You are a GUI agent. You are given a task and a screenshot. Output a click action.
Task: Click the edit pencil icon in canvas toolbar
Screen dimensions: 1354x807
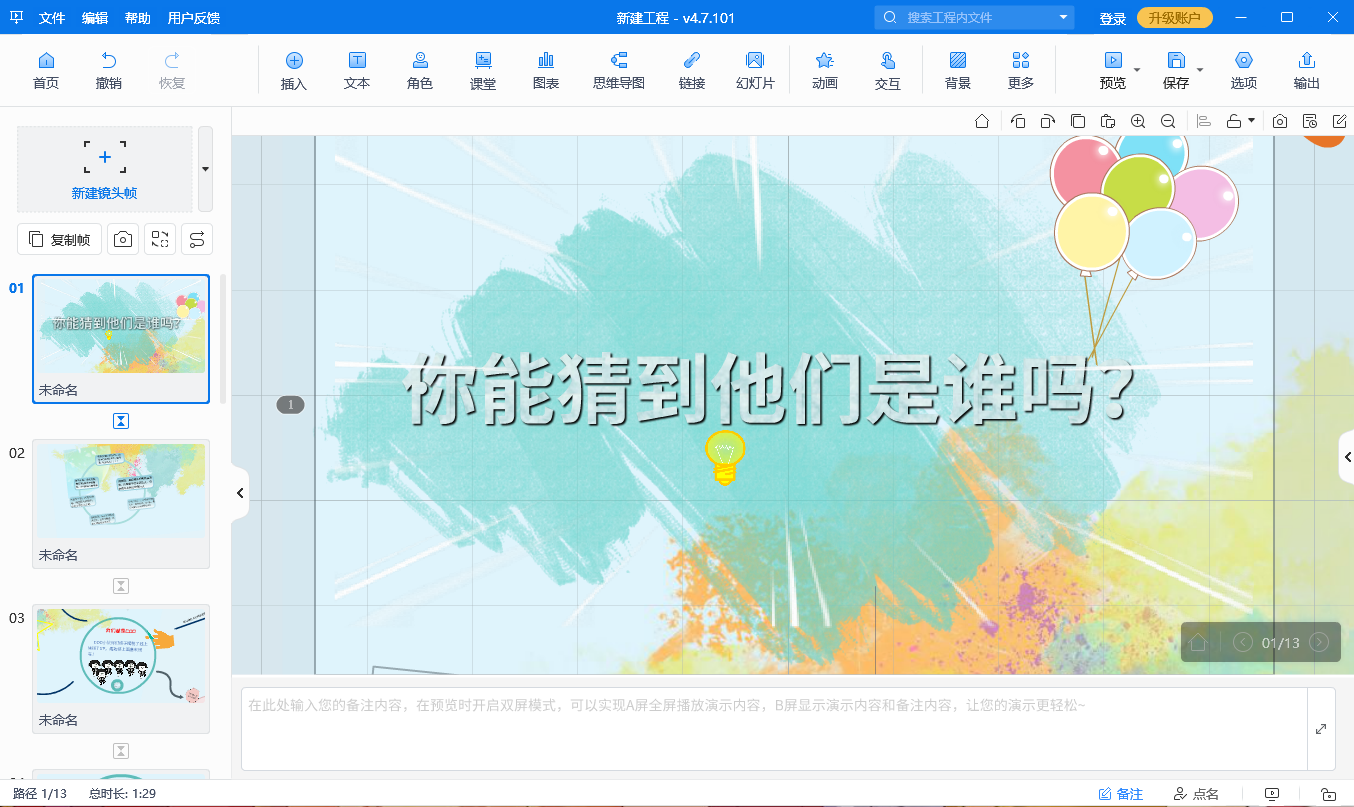1339,121
